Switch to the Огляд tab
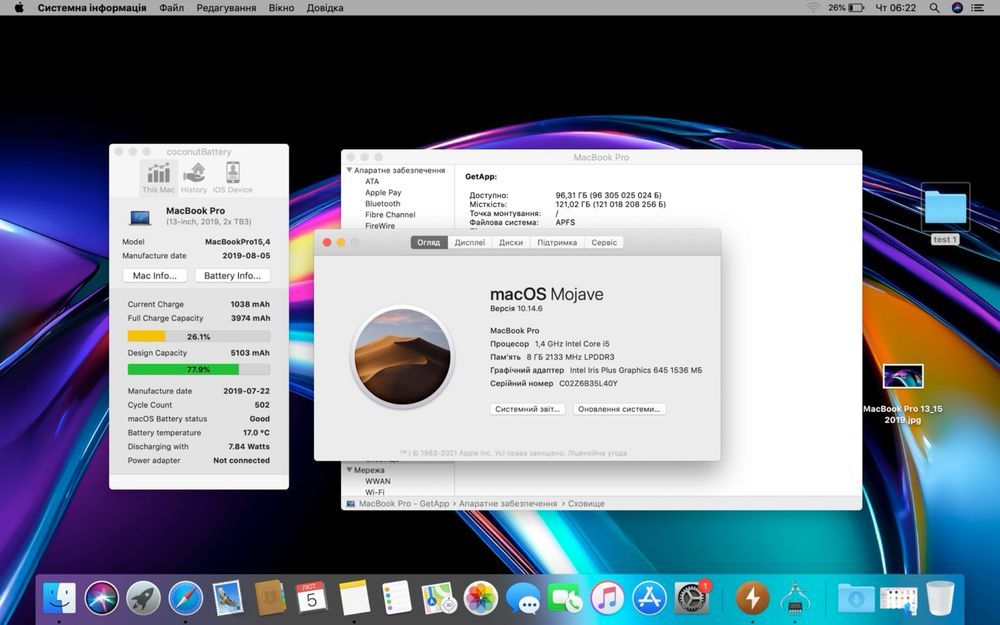Image resolution: width=1000 pixels, height=625 pixels. click(429, 242)
